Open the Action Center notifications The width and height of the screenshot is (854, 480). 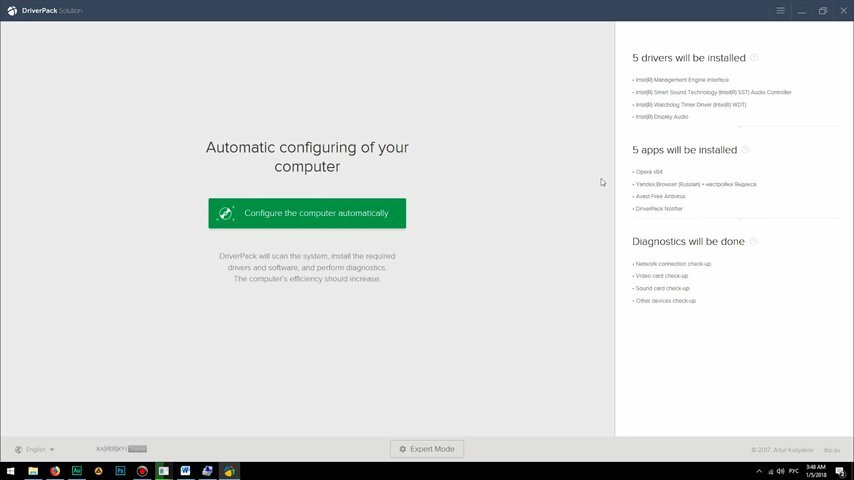[840, 471]
